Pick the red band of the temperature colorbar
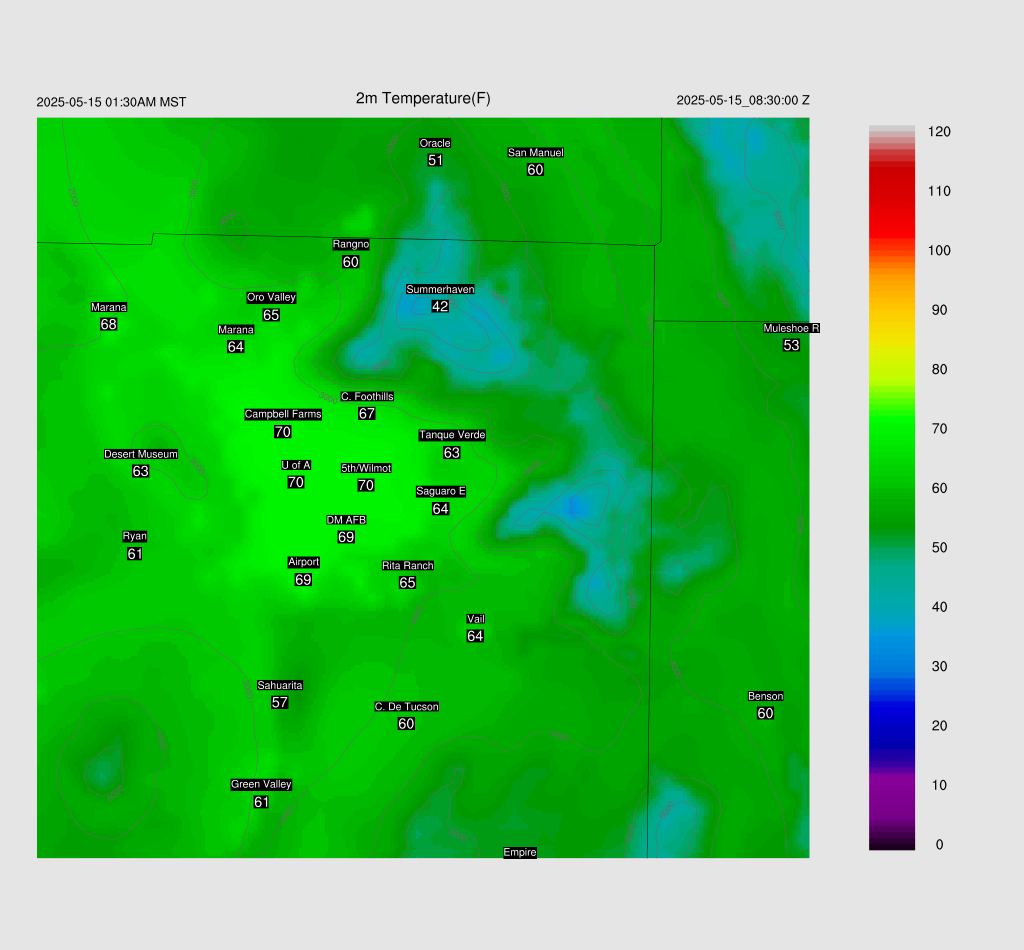This screenshot has height=950, width=1024. tap(891, 202)
